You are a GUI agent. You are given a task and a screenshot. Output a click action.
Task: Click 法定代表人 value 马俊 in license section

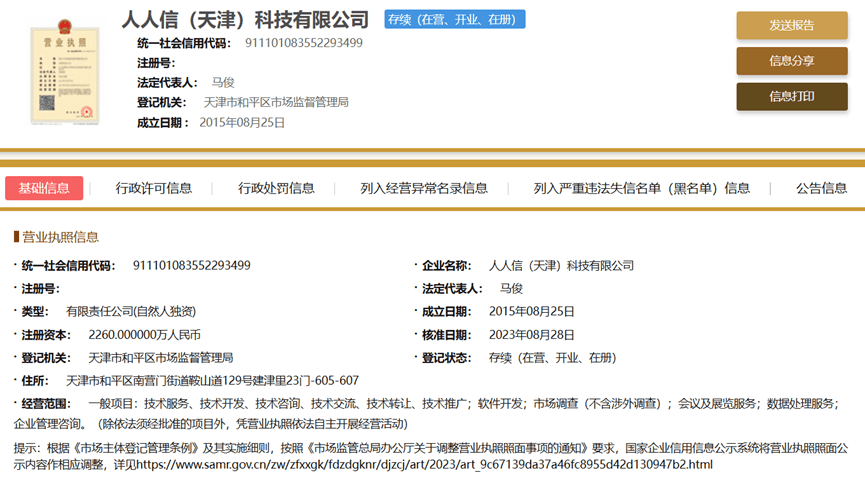click(511, 288)
